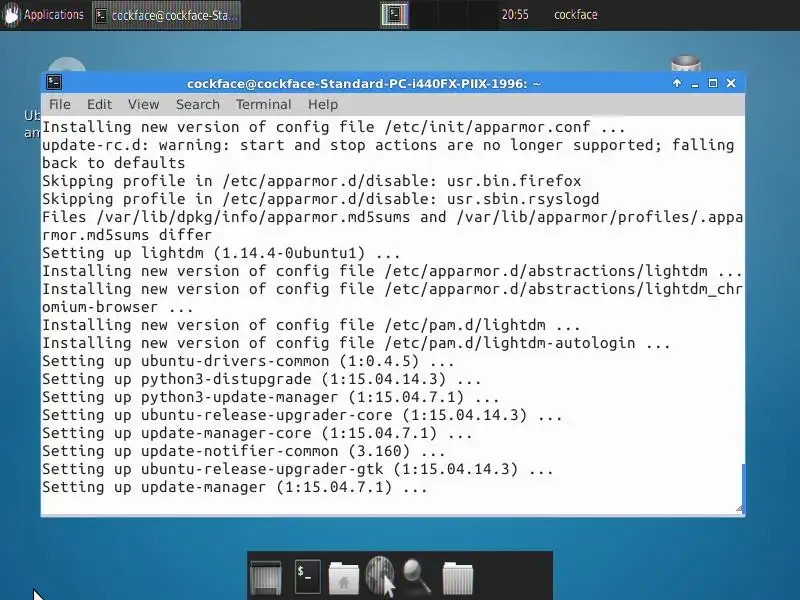Open the application finder magnifier icon
The height and width of the screenshot is (600, 800).
click(417, 577)
